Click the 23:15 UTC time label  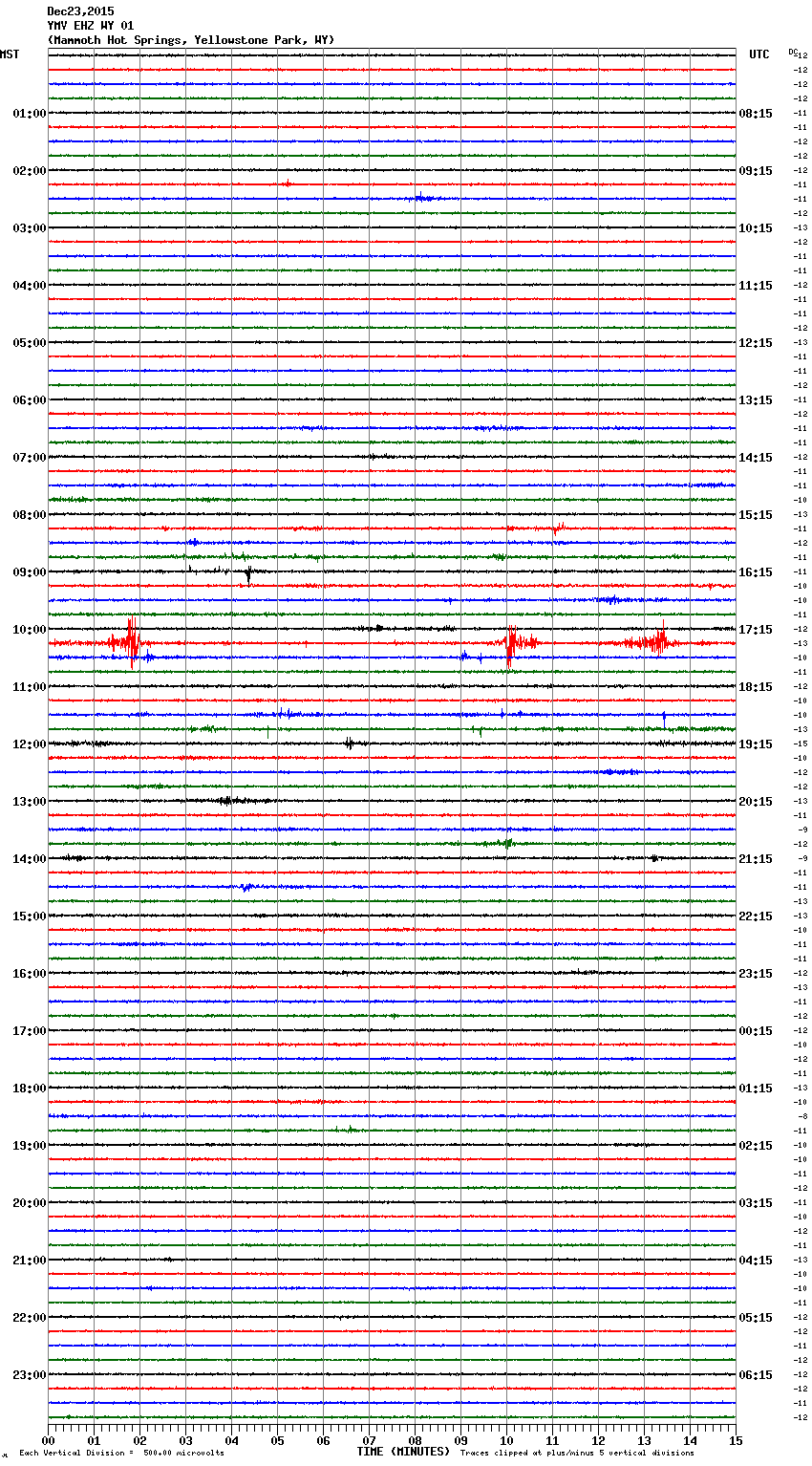[756, 974]
